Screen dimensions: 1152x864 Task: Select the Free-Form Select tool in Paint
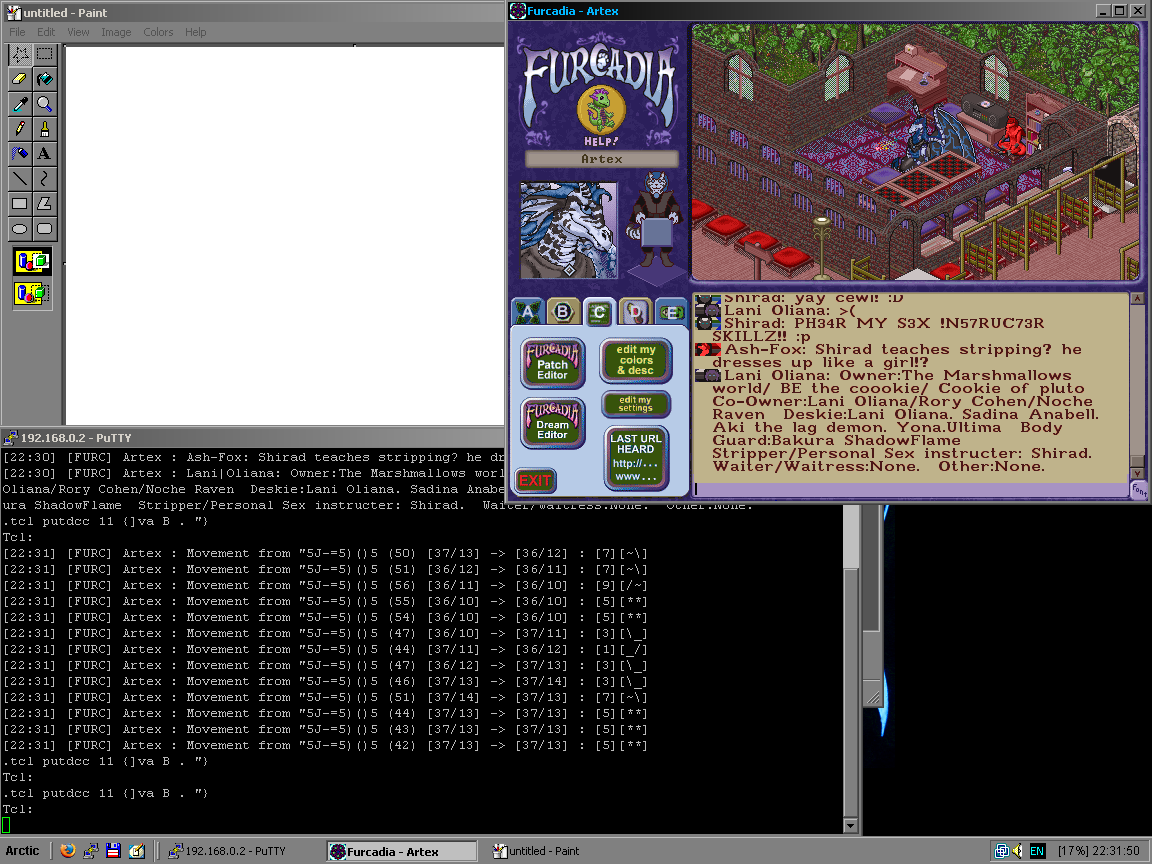click(20, 54)
